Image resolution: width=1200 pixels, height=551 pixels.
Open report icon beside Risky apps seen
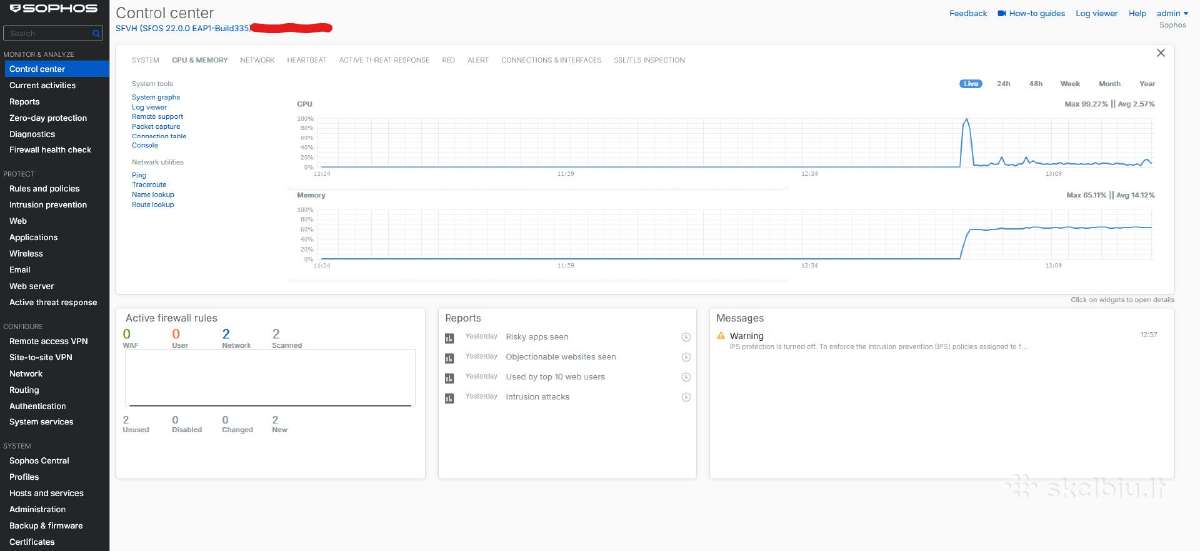450,337
